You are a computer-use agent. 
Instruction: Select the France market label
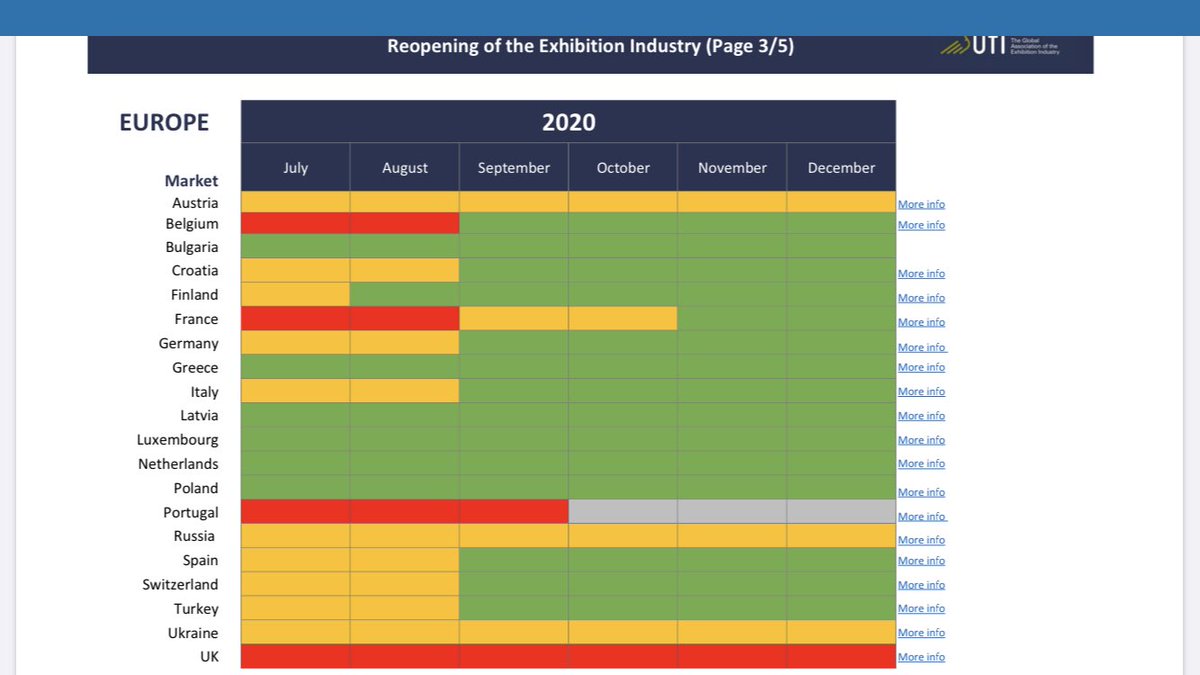(x=196, y=319)
